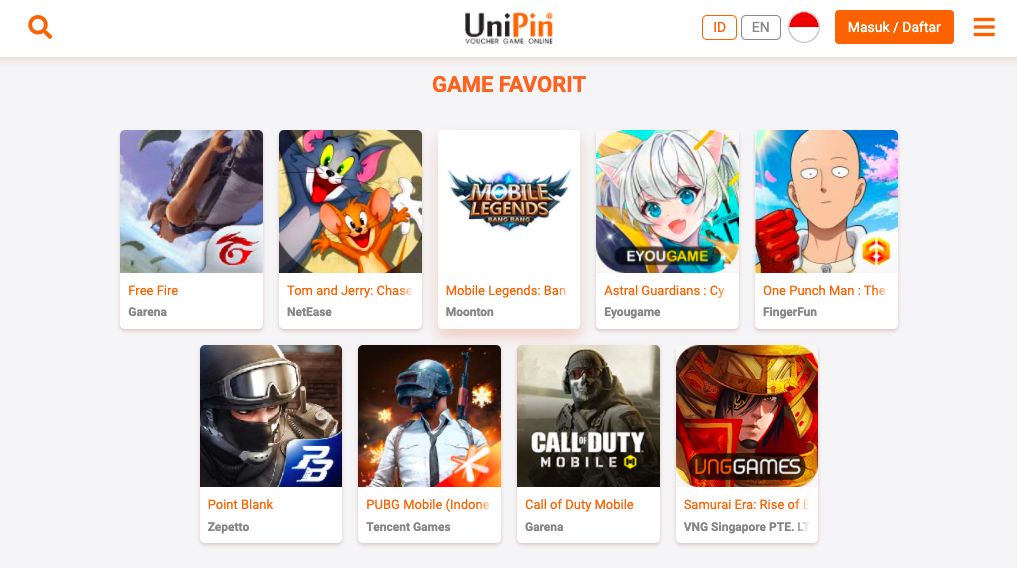This screenshot has height=568, width=1017.
Task: Open the Free Fire title link
Action: coord(153,290)
